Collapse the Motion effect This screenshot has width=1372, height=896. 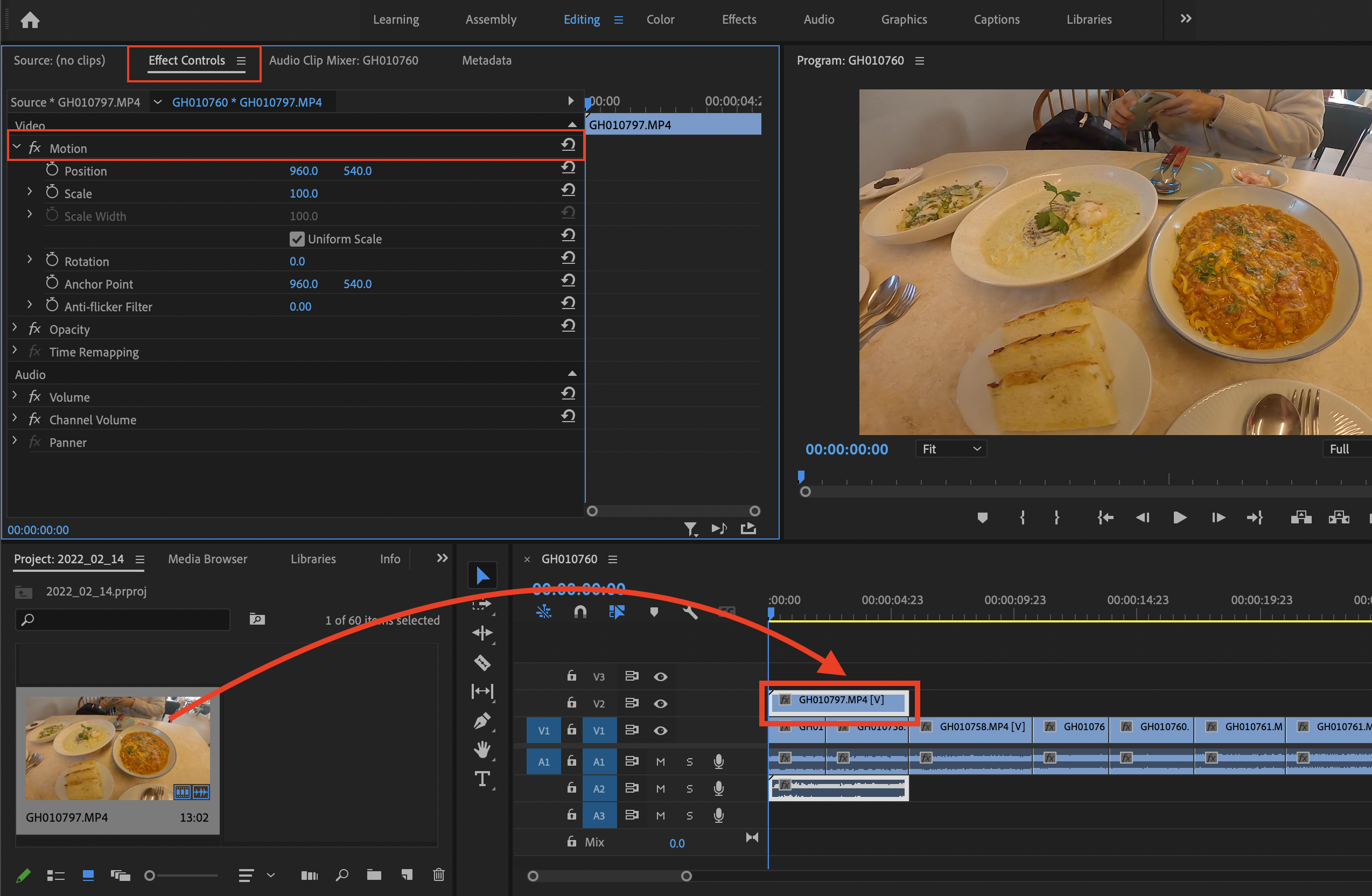[17, 147]
